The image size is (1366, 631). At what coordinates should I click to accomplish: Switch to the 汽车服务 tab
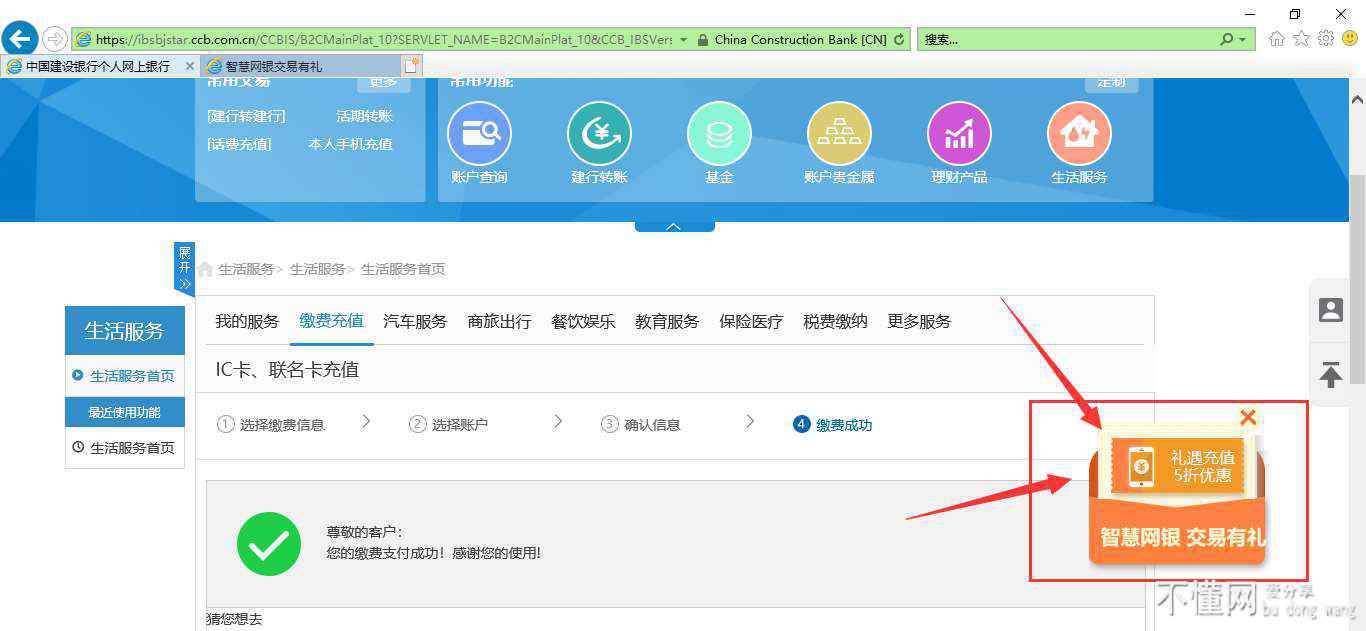click(x=415, y=322)
